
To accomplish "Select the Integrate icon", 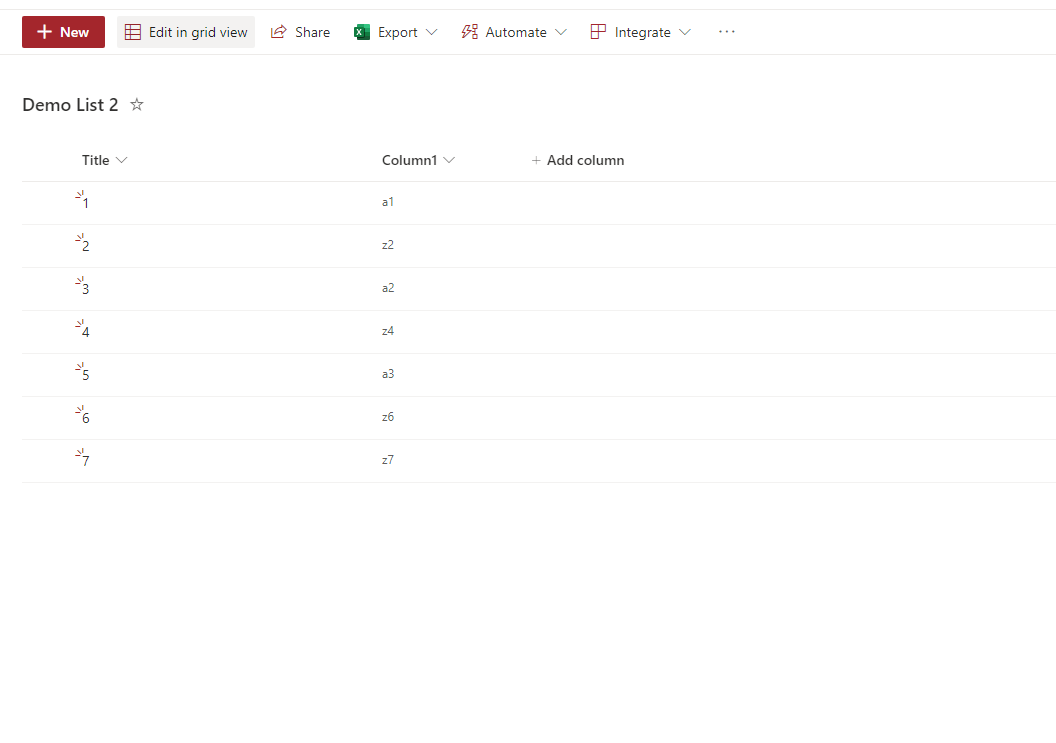I will pos(598,31).
